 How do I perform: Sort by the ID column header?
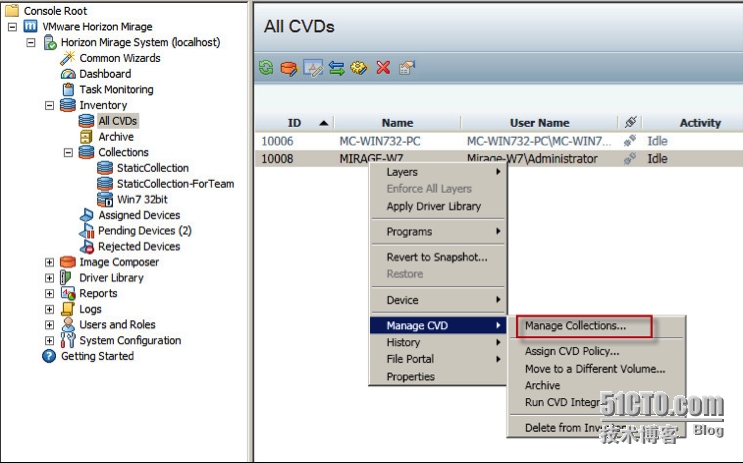pyautogui.click(x=294, y=123)
